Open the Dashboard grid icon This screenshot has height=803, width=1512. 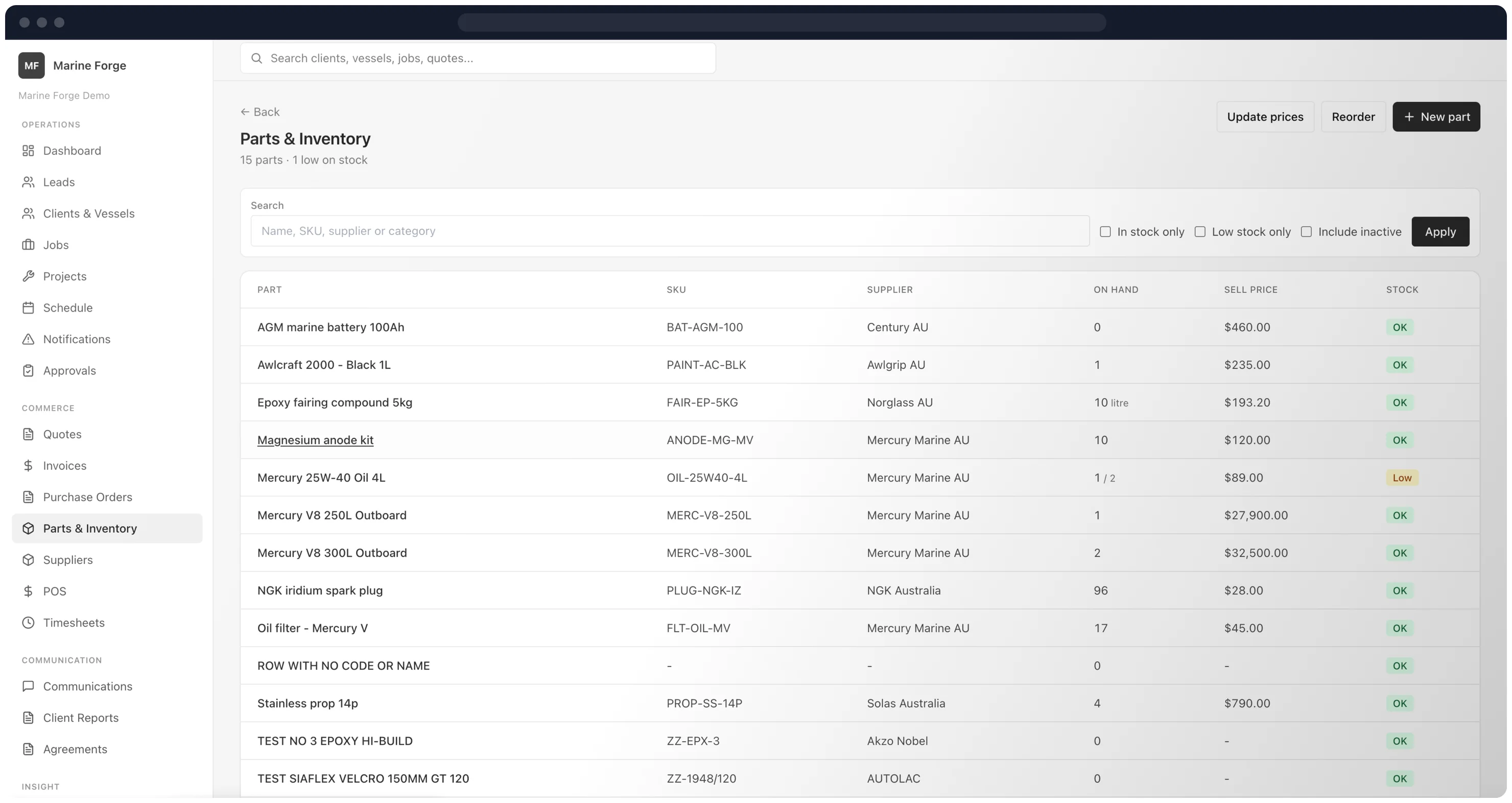point(28,151)
